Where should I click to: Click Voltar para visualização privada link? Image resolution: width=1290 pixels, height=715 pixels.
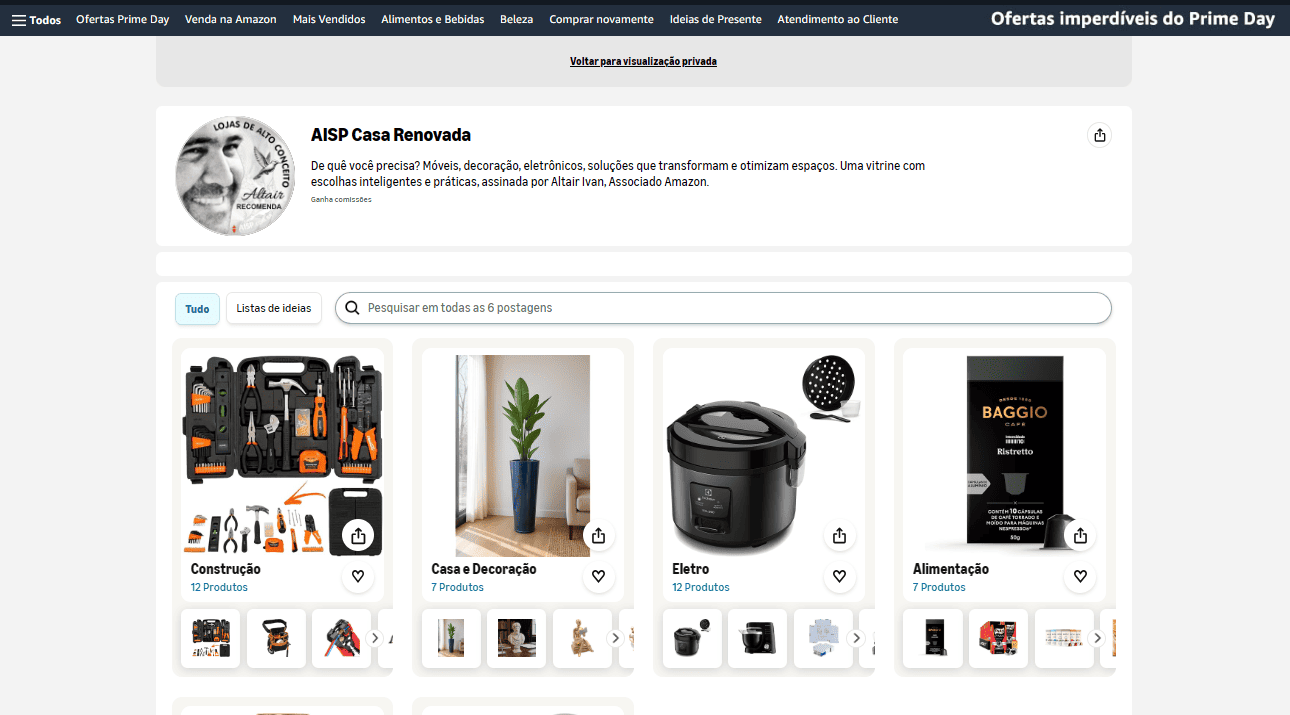pos(643,61)
